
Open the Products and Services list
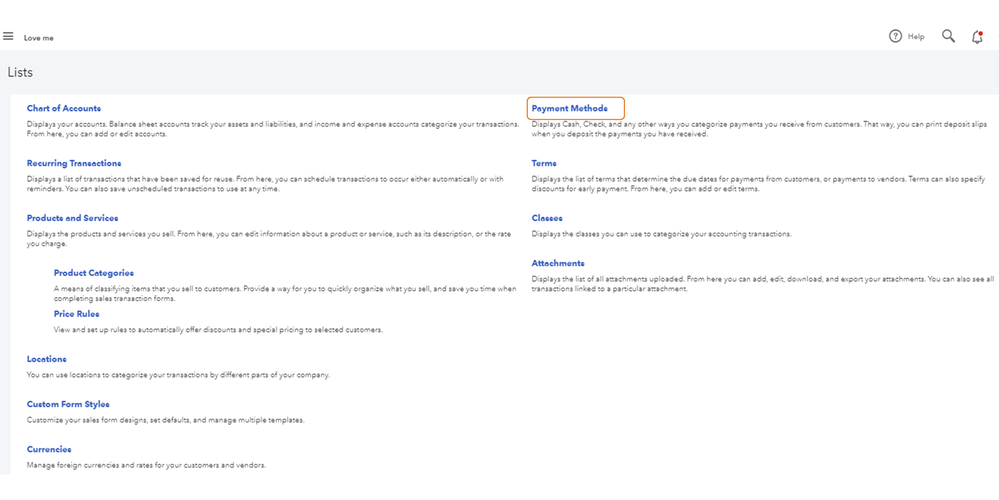point(72,218)
